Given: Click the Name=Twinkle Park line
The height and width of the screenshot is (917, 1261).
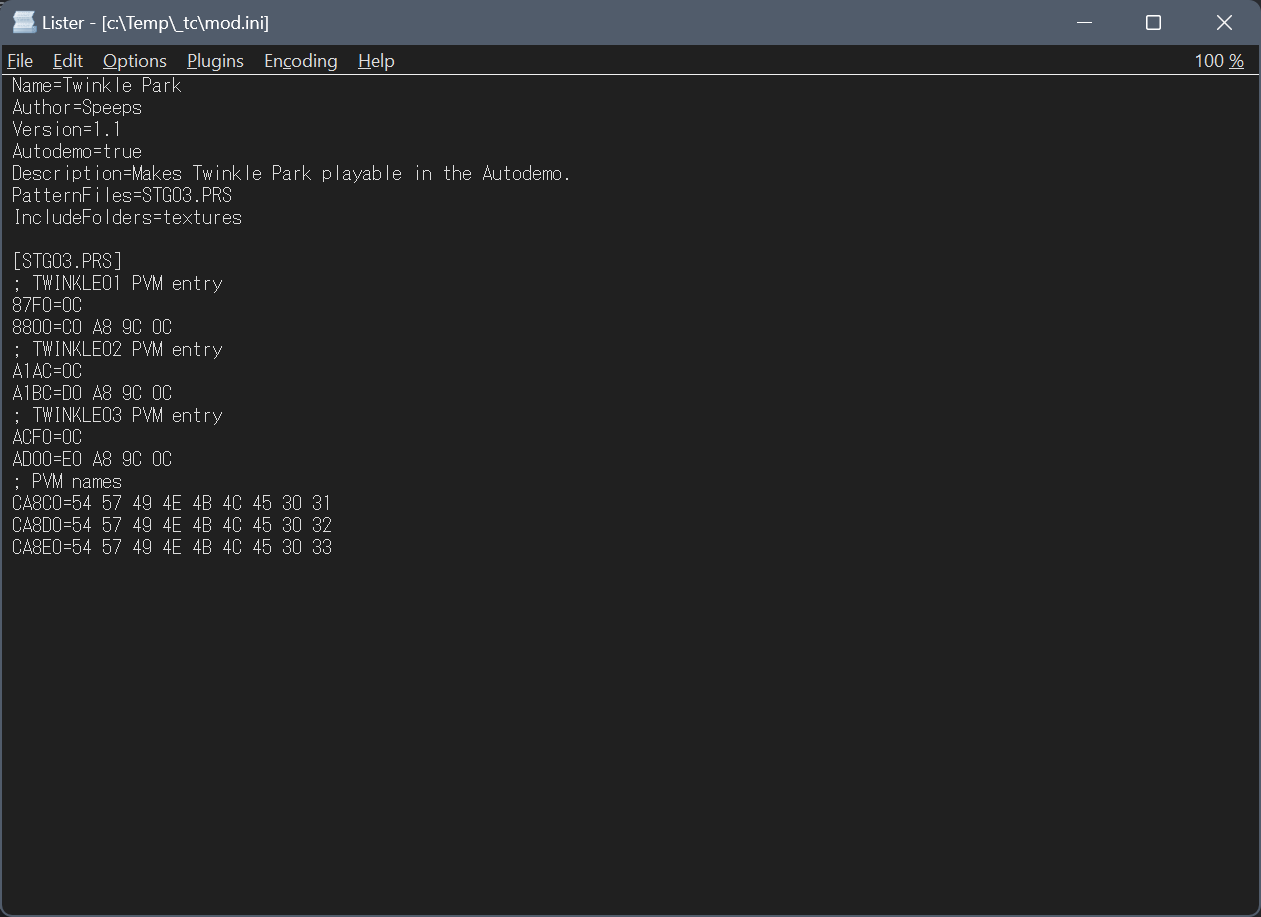Looking at the screenshot, I should 97,86.
